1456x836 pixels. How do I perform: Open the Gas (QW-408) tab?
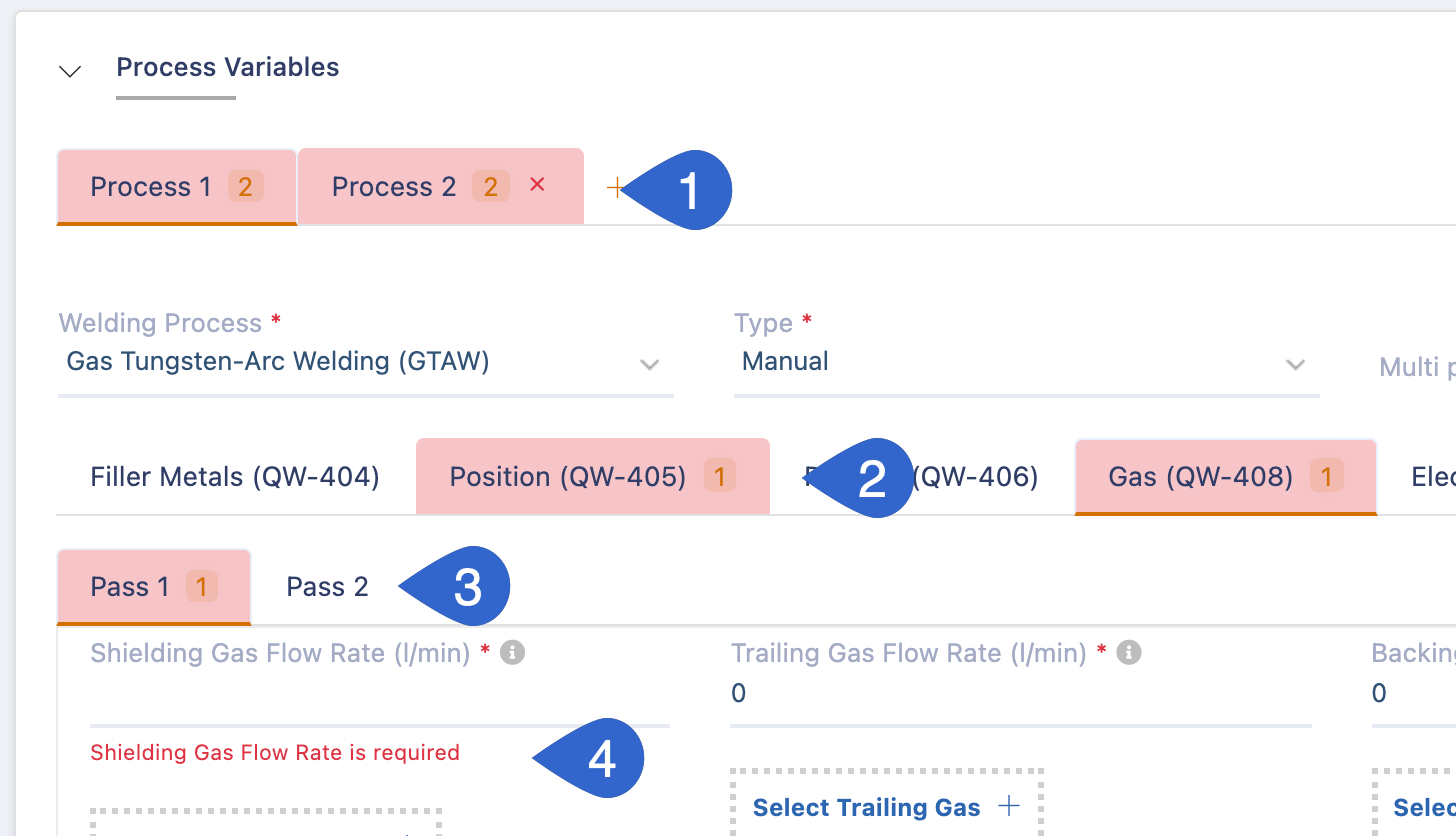pos(1226,477)
